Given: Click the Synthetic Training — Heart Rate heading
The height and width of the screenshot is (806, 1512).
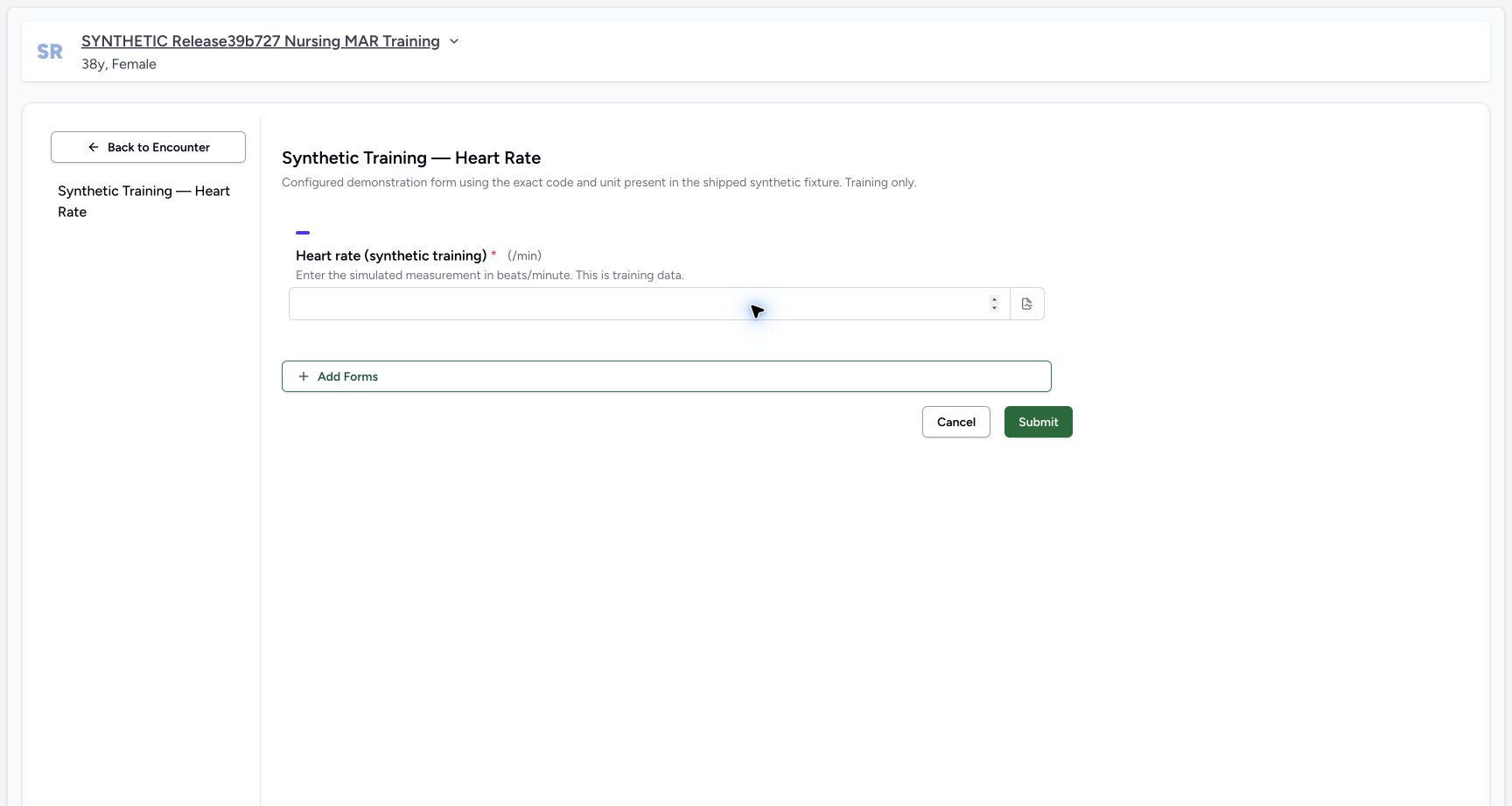Looking at the screenshot, I should tap(411, 158).
